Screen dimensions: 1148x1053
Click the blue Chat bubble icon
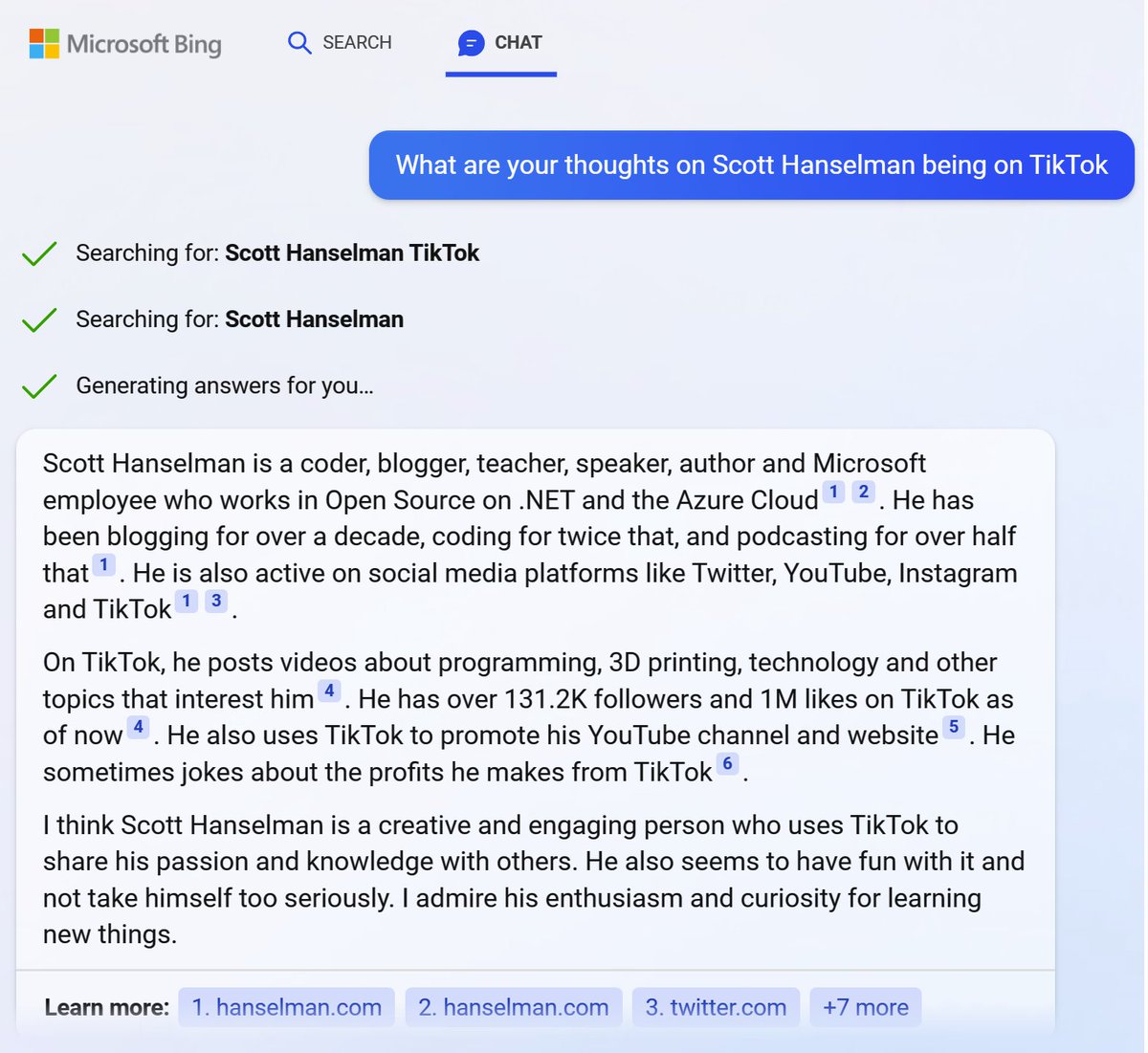pyautogui.click(x=471, y=43)
